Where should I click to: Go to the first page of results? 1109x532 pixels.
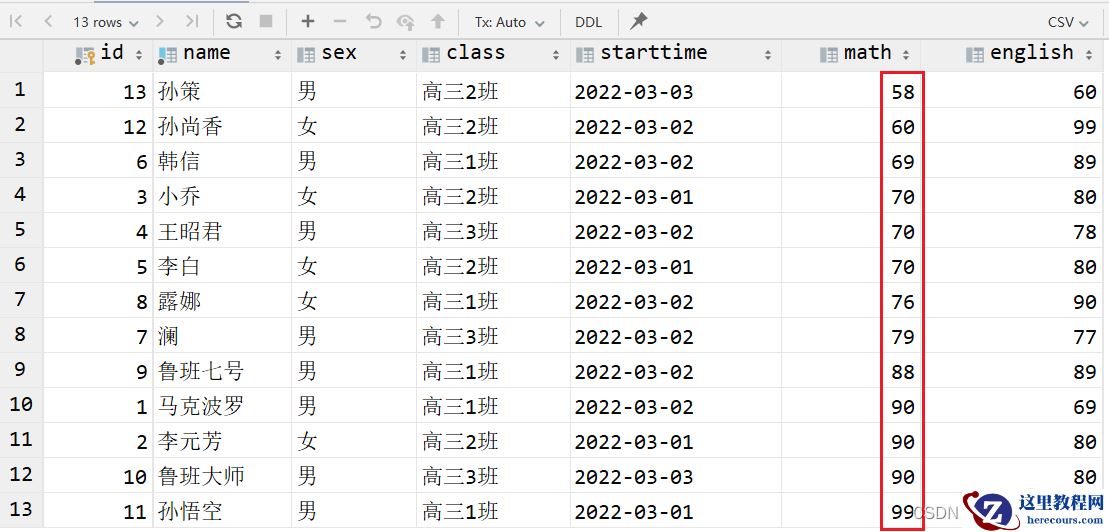[16, 21]
